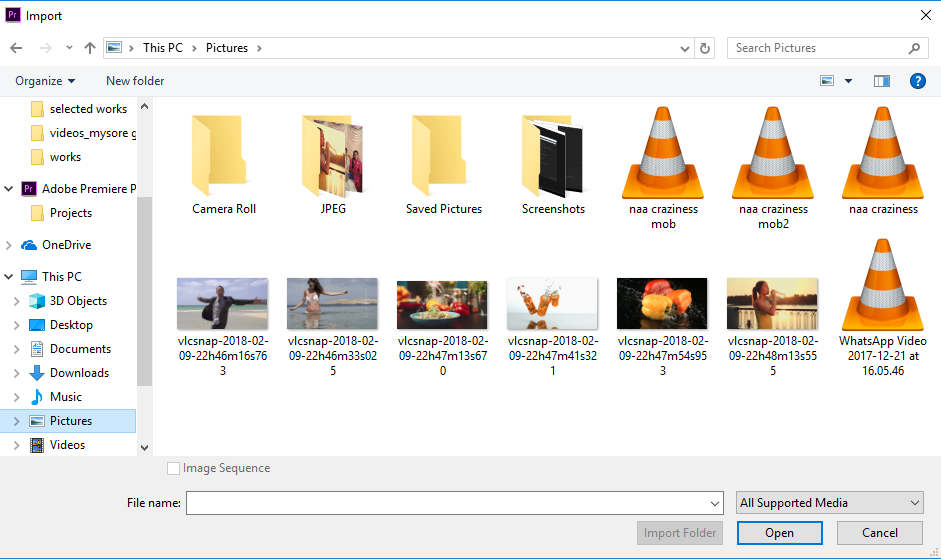
Task: Click the Forward navigation arrow
Action: [x=46, y=48]
